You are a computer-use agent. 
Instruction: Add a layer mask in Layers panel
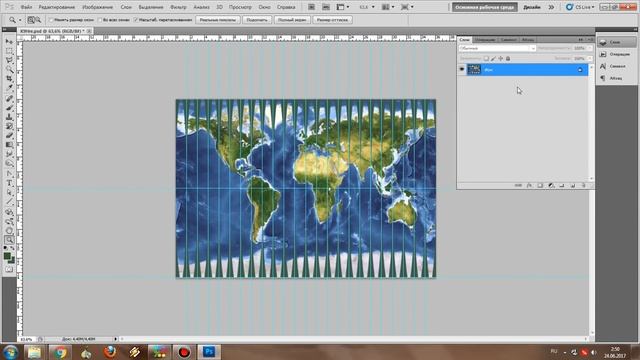540,185
